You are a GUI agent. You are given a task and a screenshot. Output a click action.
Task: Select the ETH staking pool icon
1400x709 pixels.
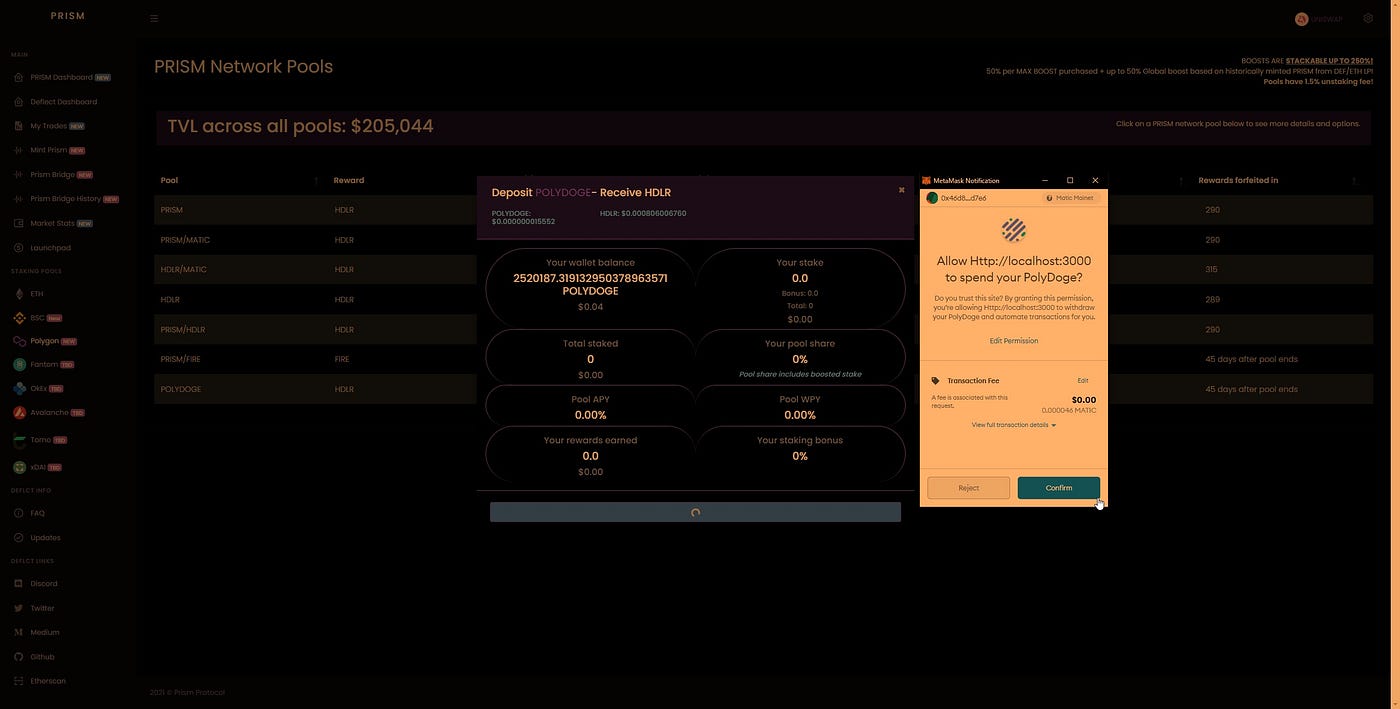pos(19,294)
